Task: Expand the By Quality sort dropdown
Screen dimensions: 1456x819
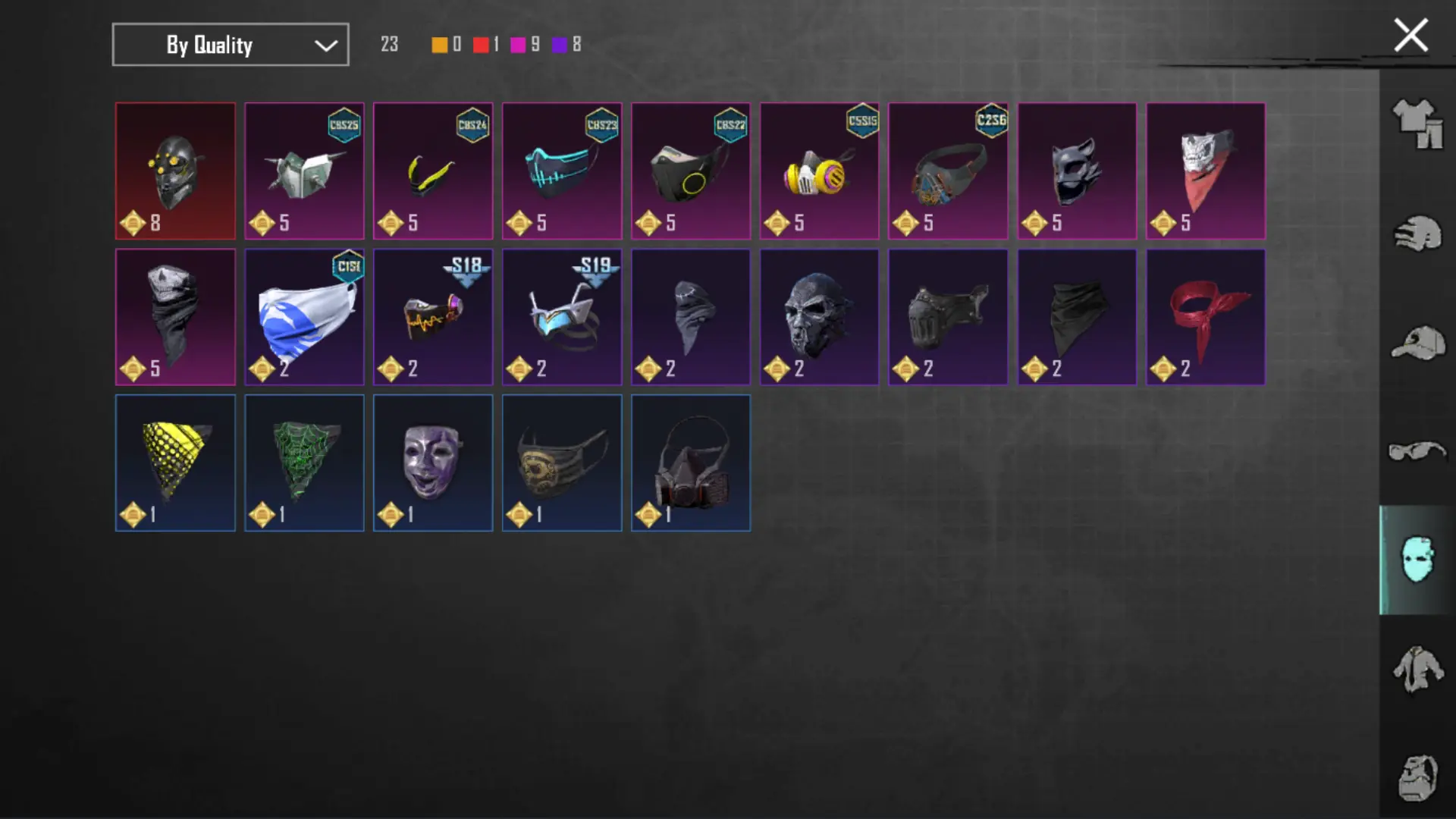Action: coord(231,45)
